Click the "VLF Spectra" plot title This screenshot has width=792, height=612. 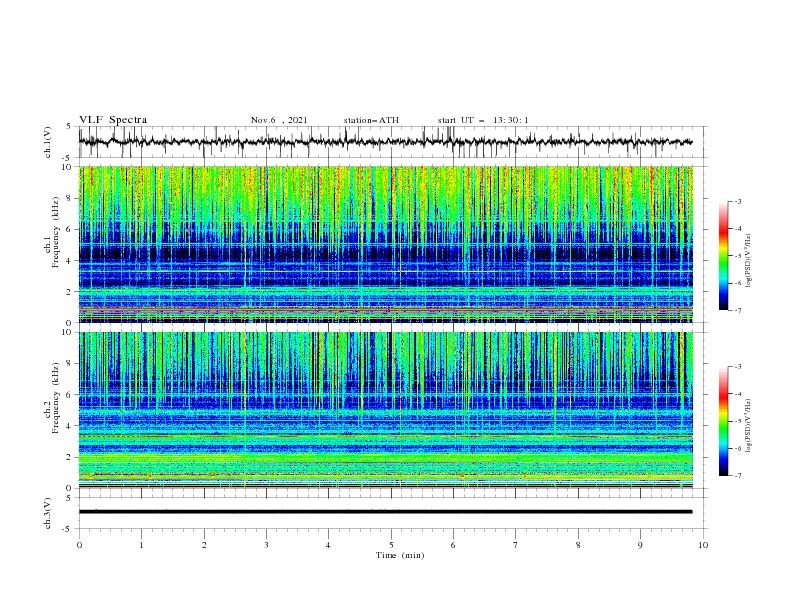(113, 120)
